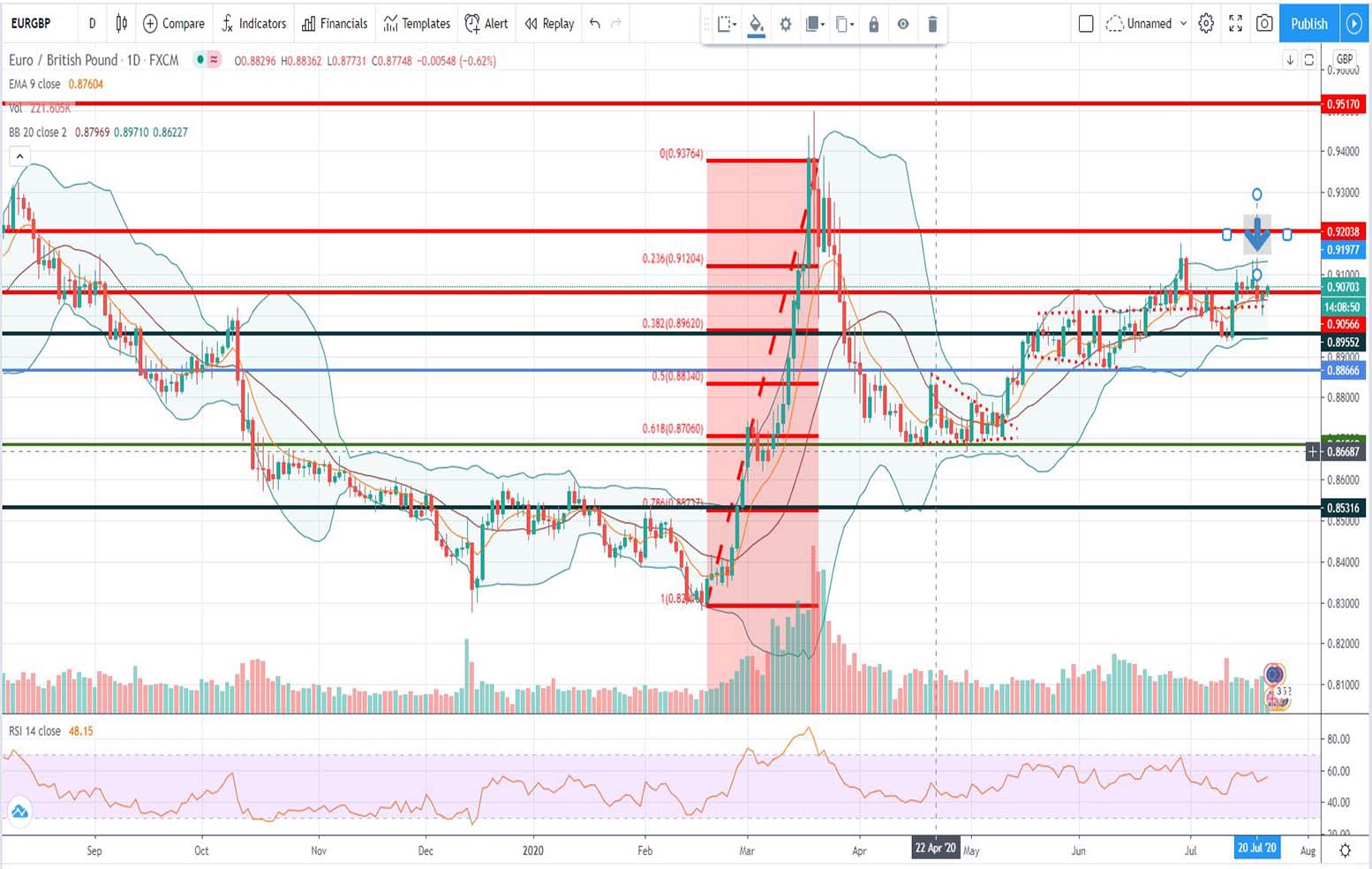Create an Alert for EURGBP
The width and height of the screenshot is (1372, 869).
[486, 24]
